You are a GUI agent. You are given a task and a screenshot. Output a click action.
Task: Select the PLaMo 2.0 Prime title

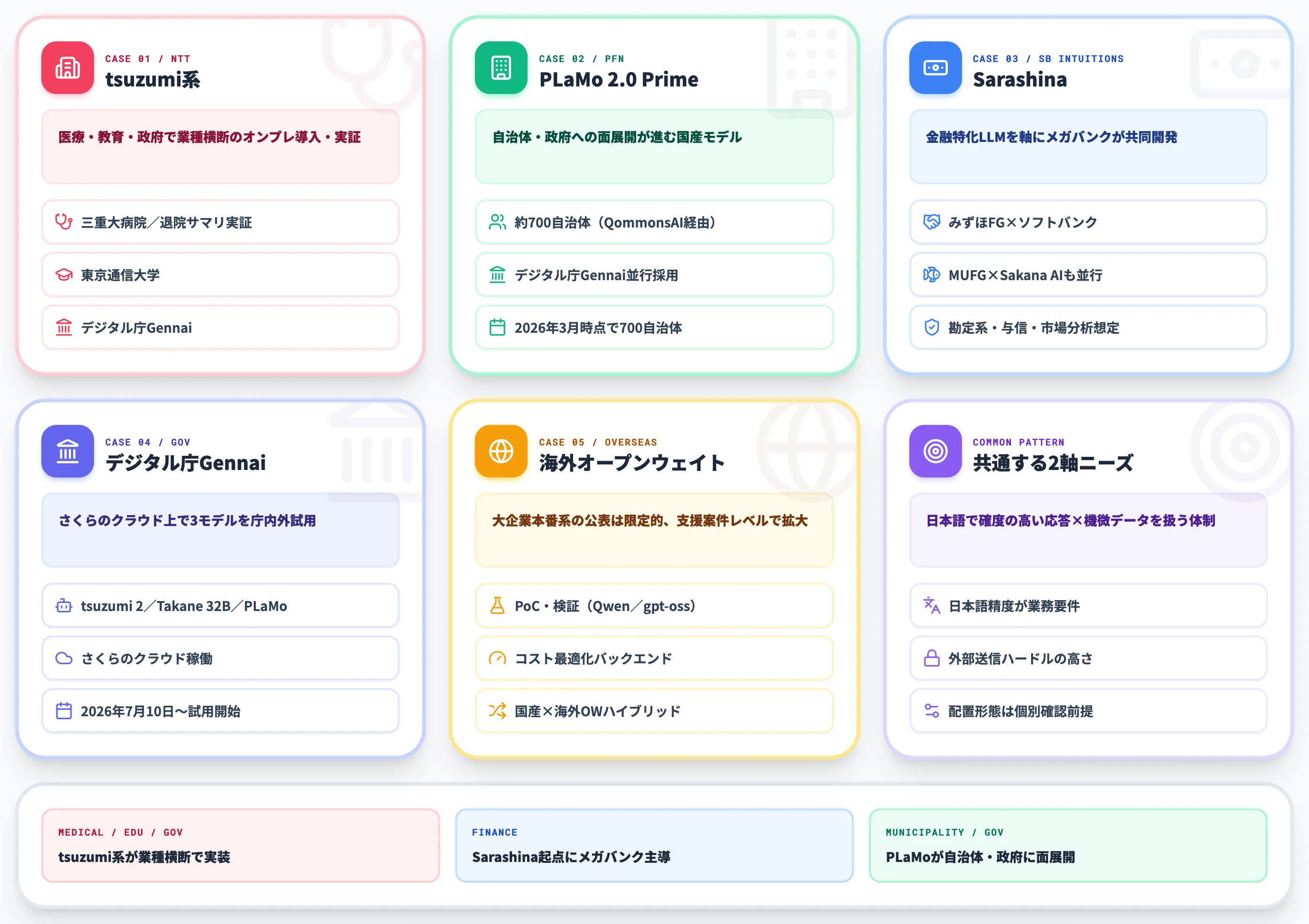tap(619, 80)
